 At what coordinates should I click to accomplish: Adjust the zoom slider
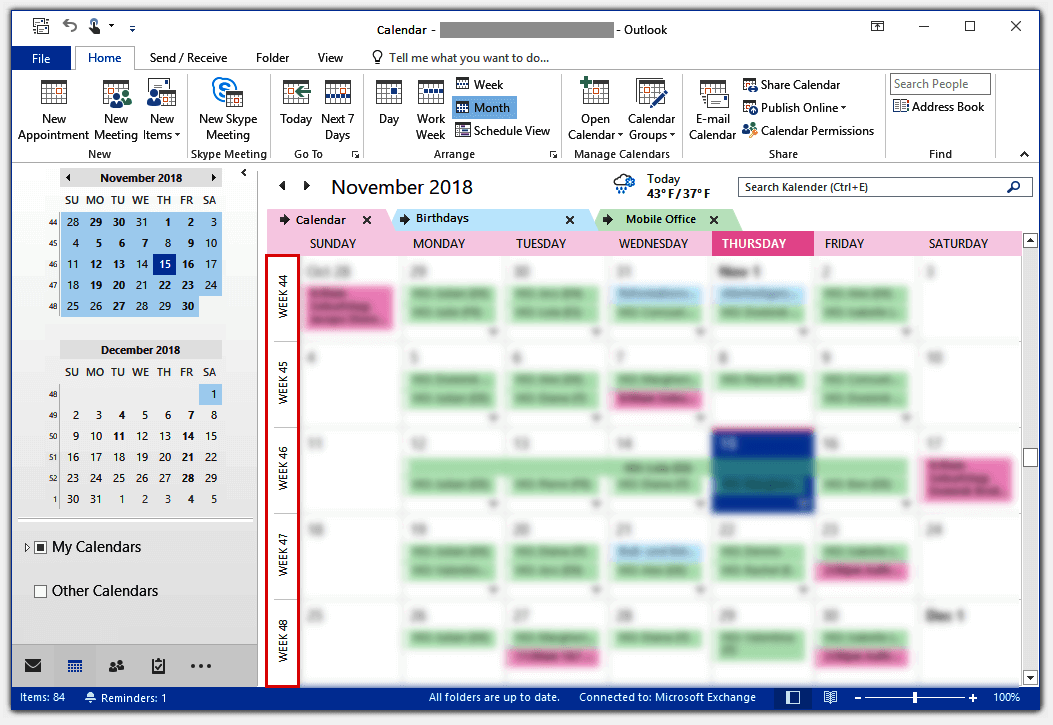point(915,697)
